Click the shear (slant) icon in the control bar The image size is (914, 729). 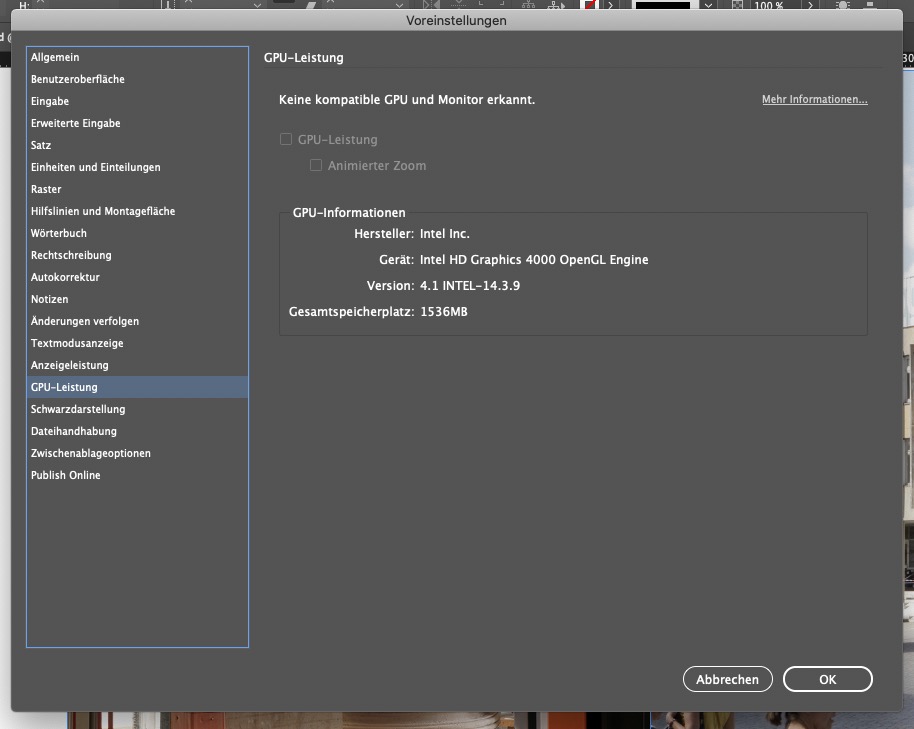tap(310, 5)
